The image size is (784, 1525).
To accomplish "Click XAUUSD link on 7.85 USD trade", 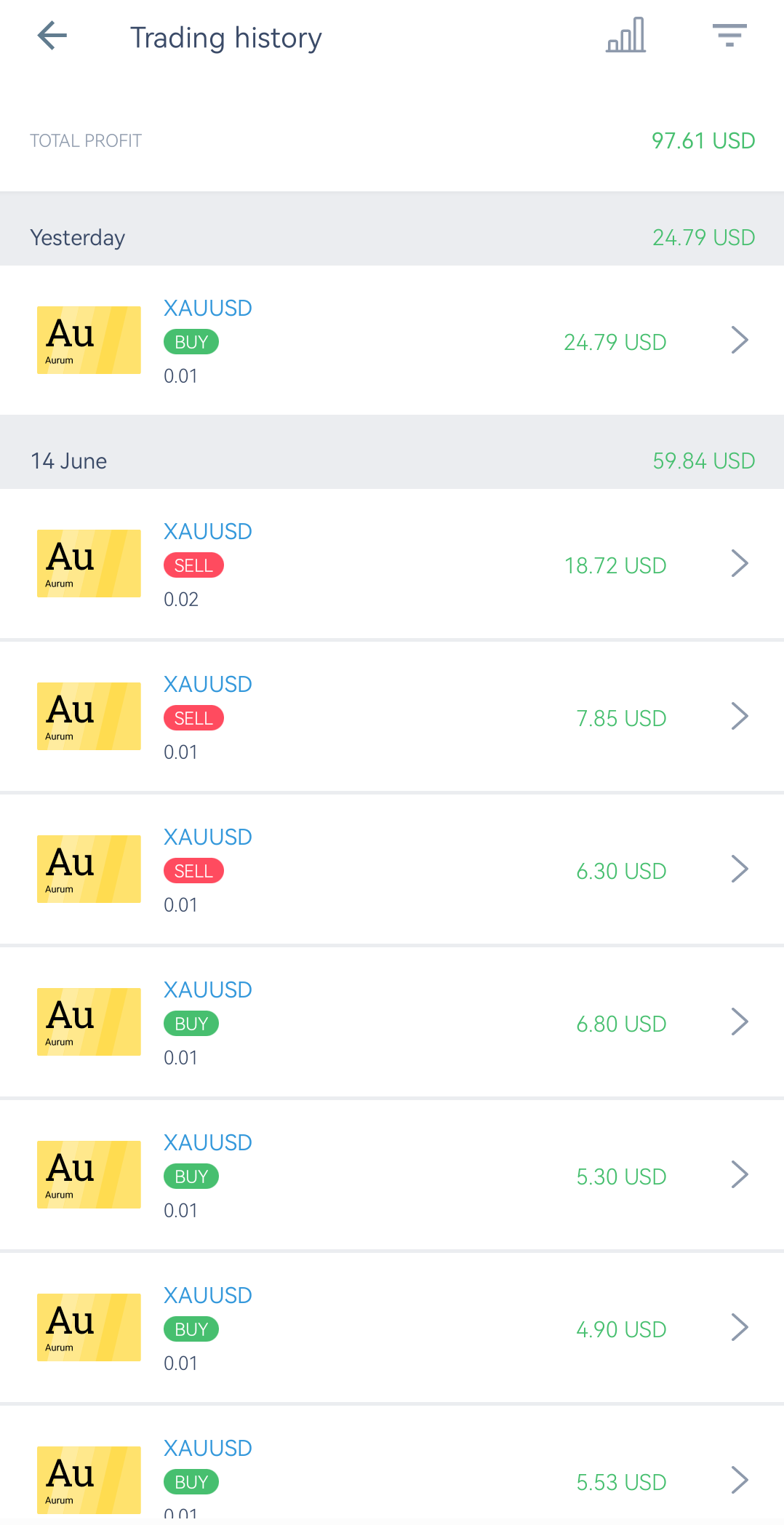I will (208, 684).
